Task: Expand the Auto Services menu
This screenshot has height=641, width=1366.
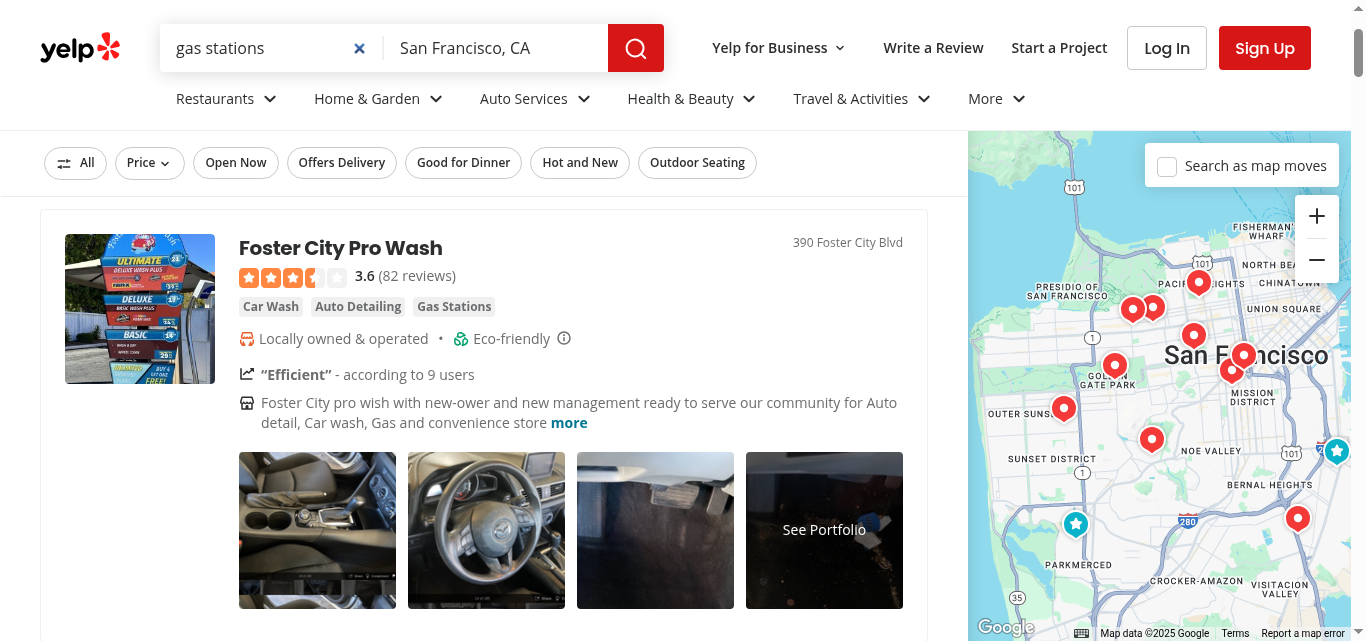Action: pos(535,99)
